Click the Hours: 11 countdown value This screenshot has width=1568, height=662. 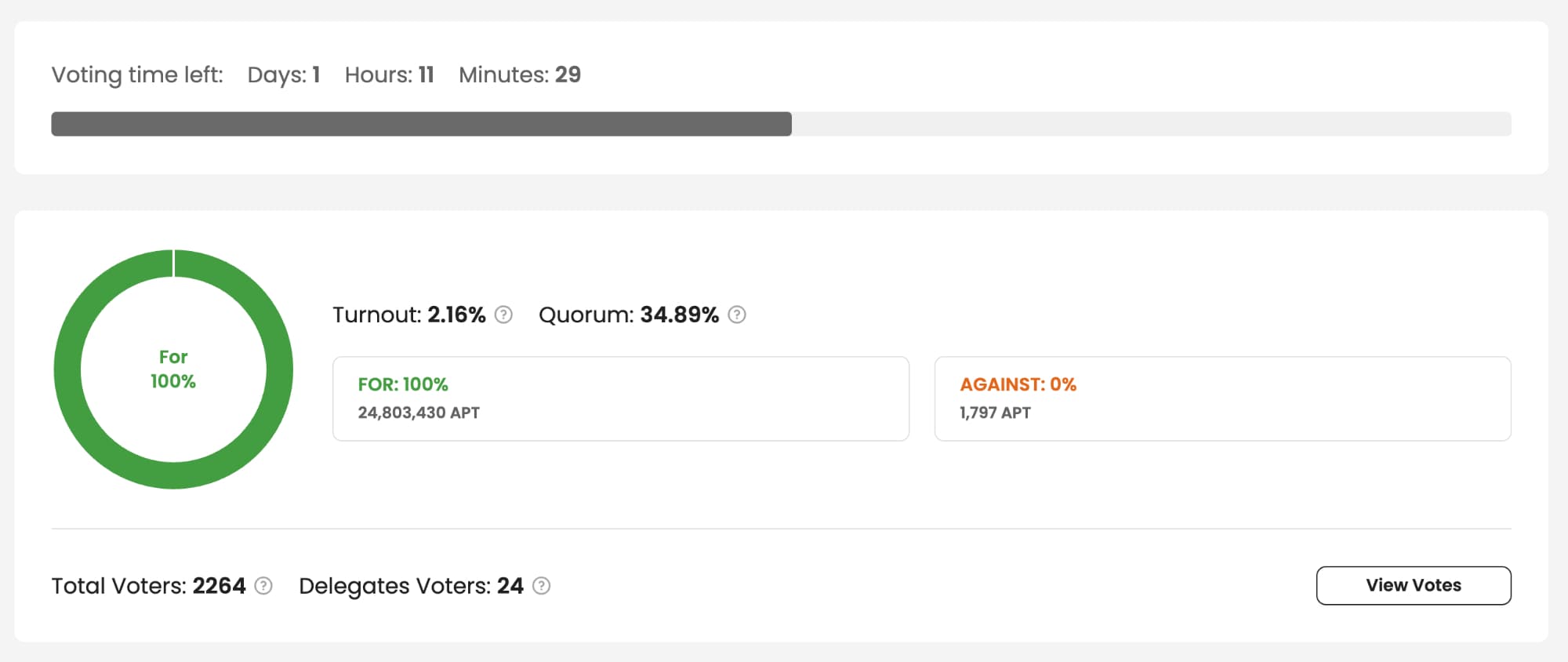[390, 75]
